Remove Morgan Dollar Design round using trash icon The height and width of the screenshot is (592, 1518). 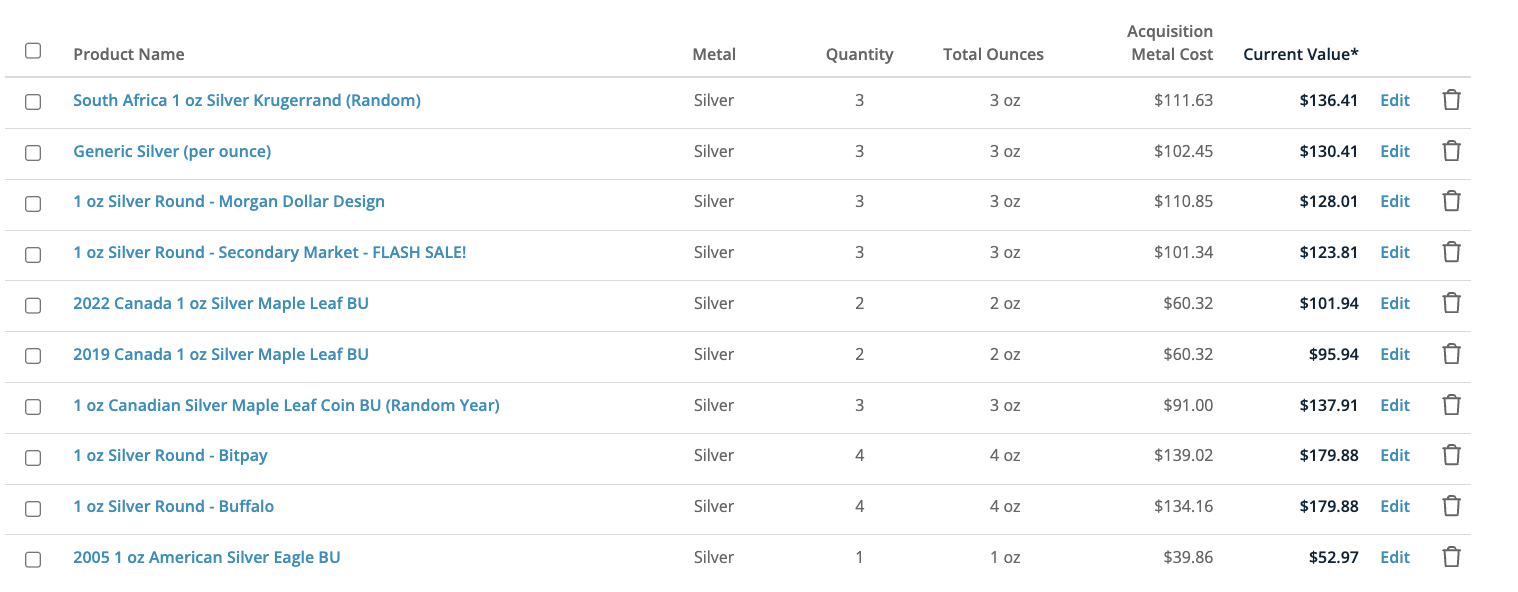pyautogui.click(x=1451, y=201)
